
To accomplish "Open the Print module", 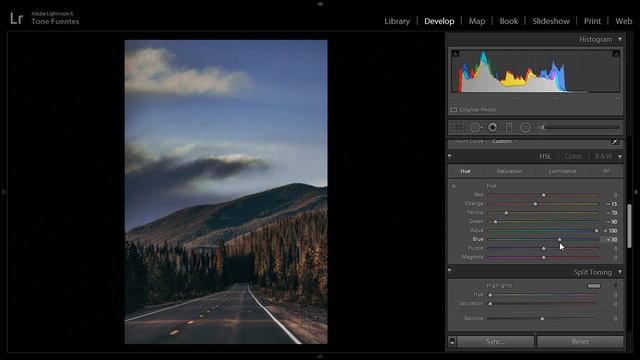I will pyautogui.click(x=592, y=21).
